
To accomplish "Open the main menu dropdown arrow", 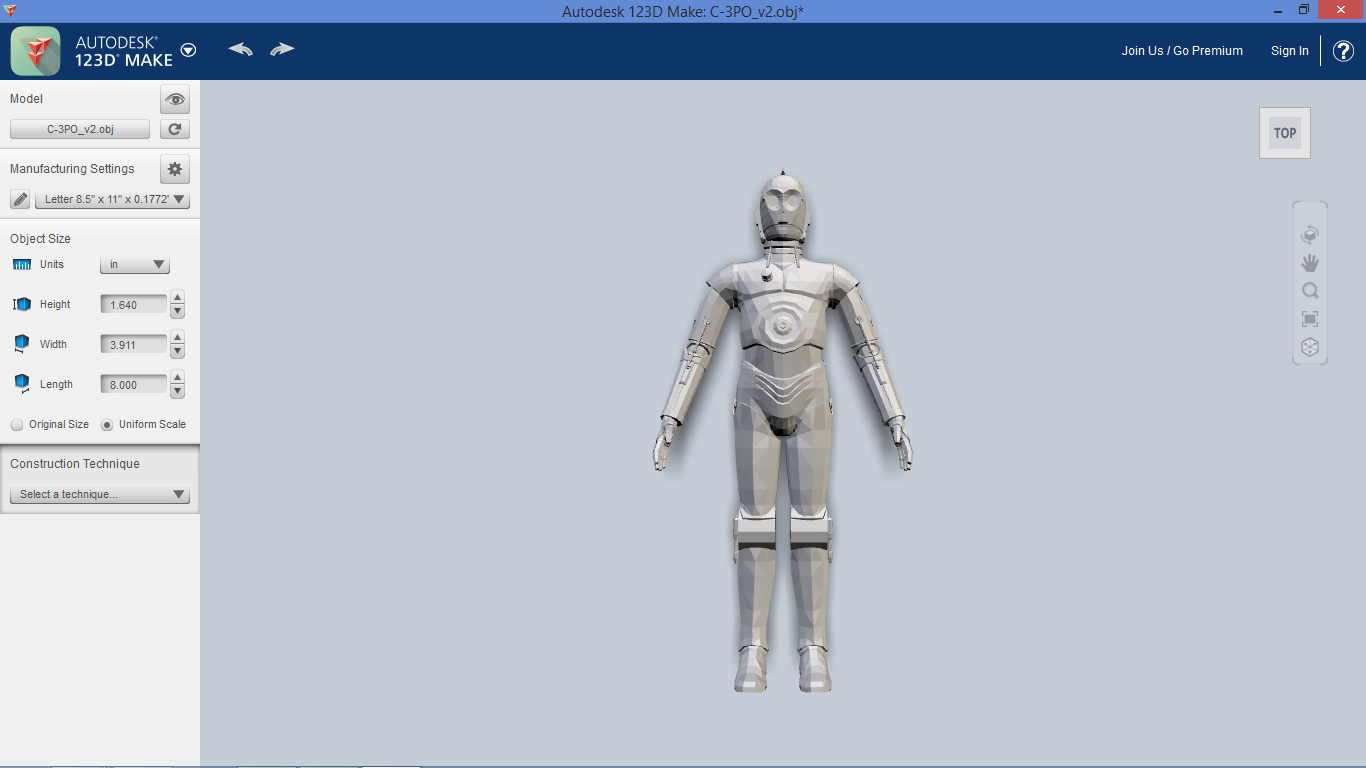I will 188,50.
